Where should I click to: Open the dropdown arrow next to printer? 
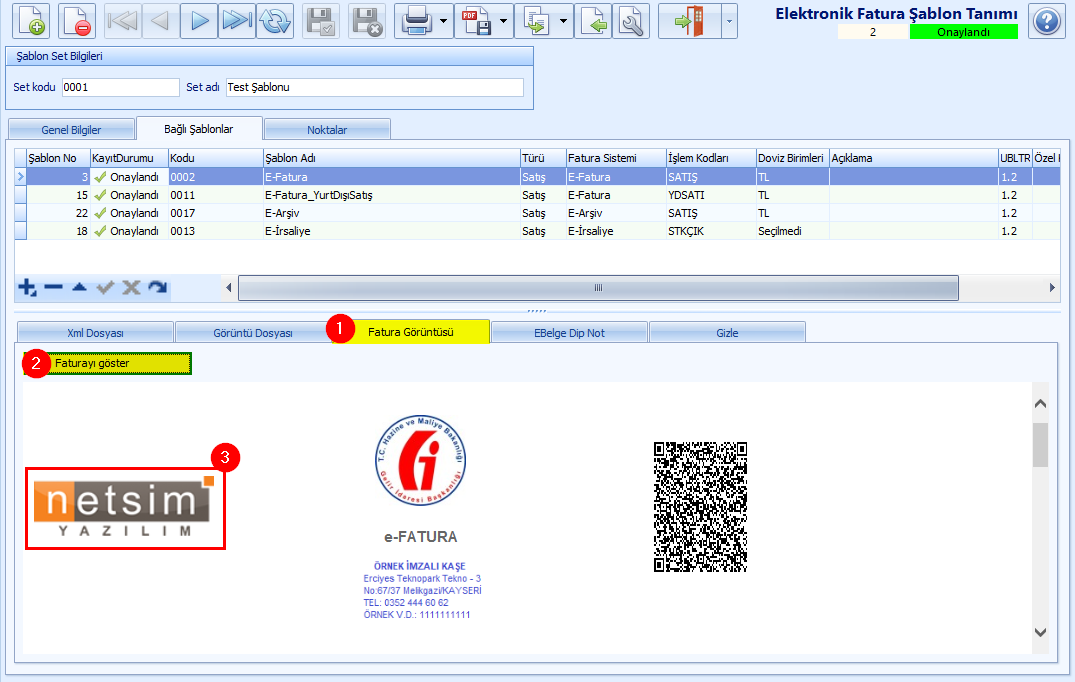(443, 21)
